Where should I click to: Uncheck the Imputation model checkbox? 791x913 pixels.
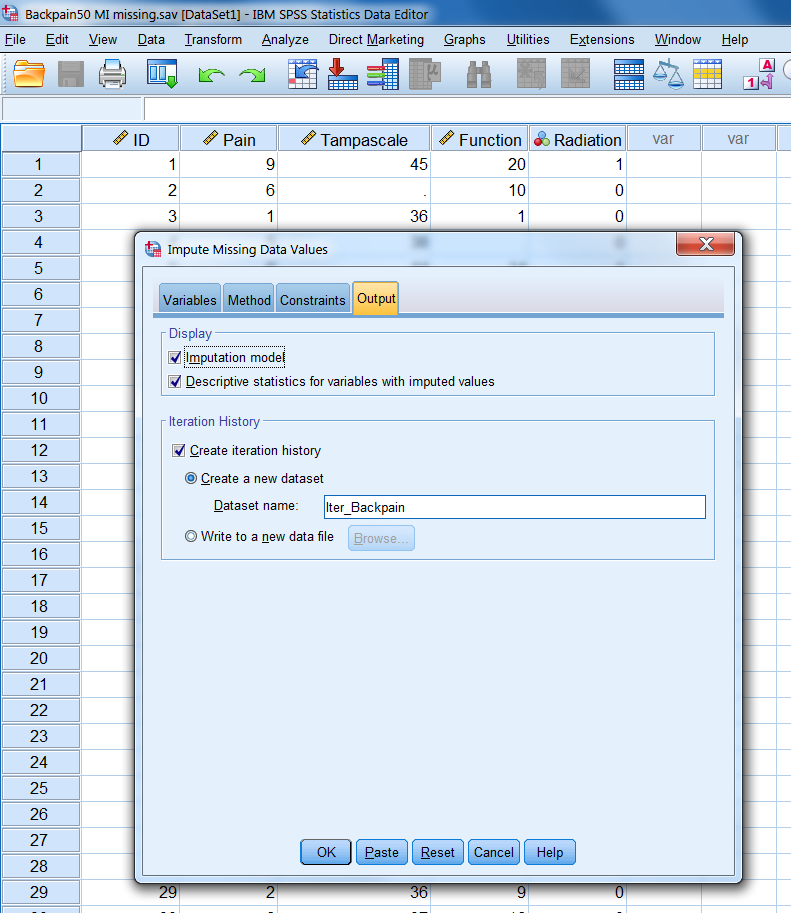(176, 358)
